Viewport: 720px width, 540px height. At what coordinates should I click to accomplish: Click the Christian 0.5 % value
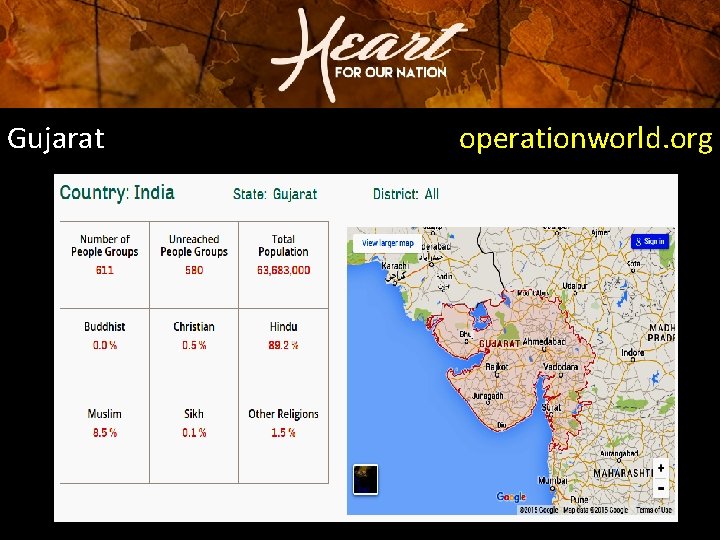pos(194,345)
